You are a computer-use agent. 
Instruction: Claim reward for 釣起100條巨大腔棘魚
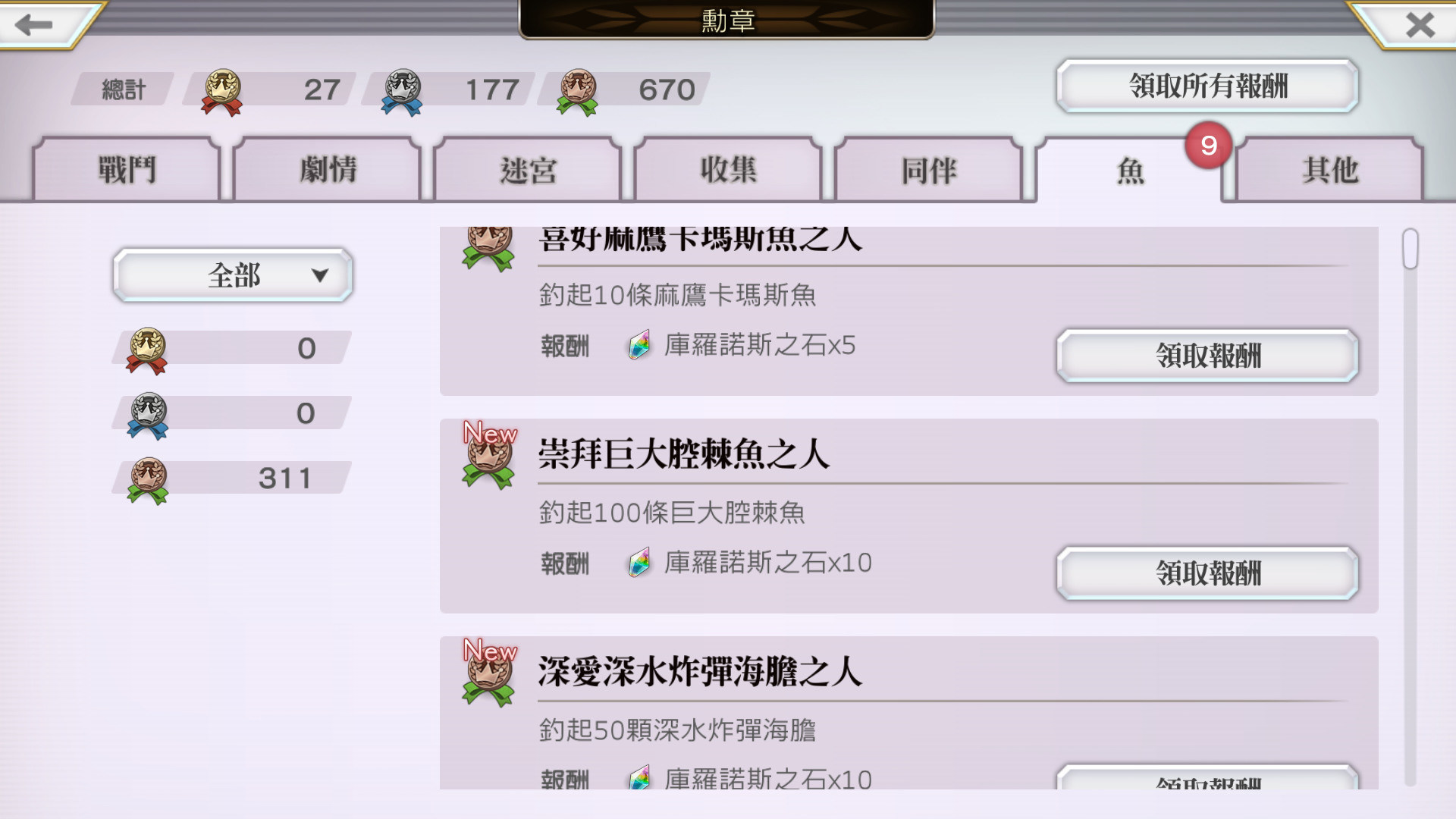[x=1208, y=573]
